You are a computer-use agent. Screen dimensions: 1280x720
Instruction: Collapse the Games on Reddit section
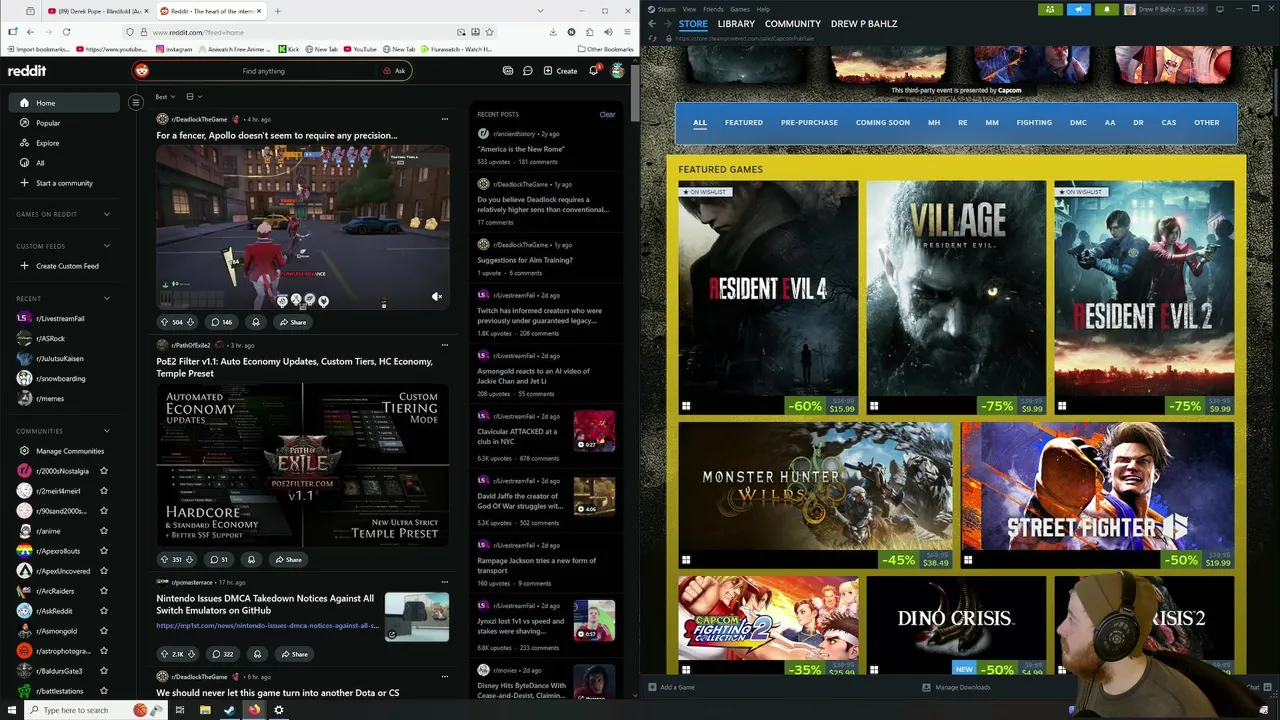click(x=107, y=214)
